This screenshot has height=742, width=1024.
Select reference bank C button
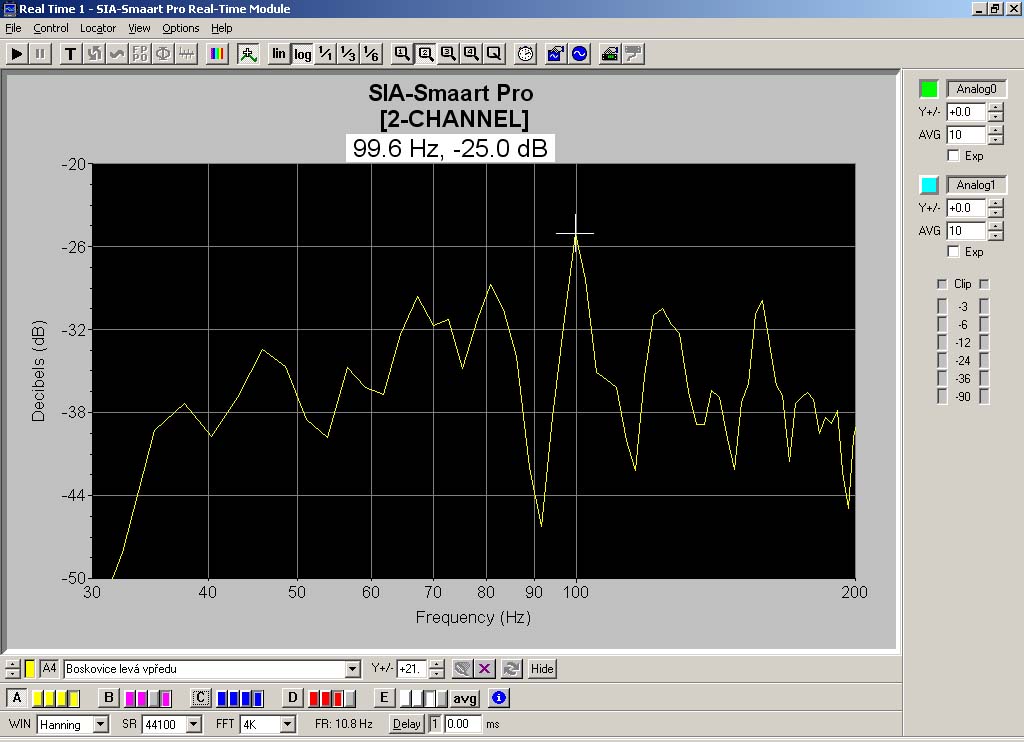[x=200, y=698]
